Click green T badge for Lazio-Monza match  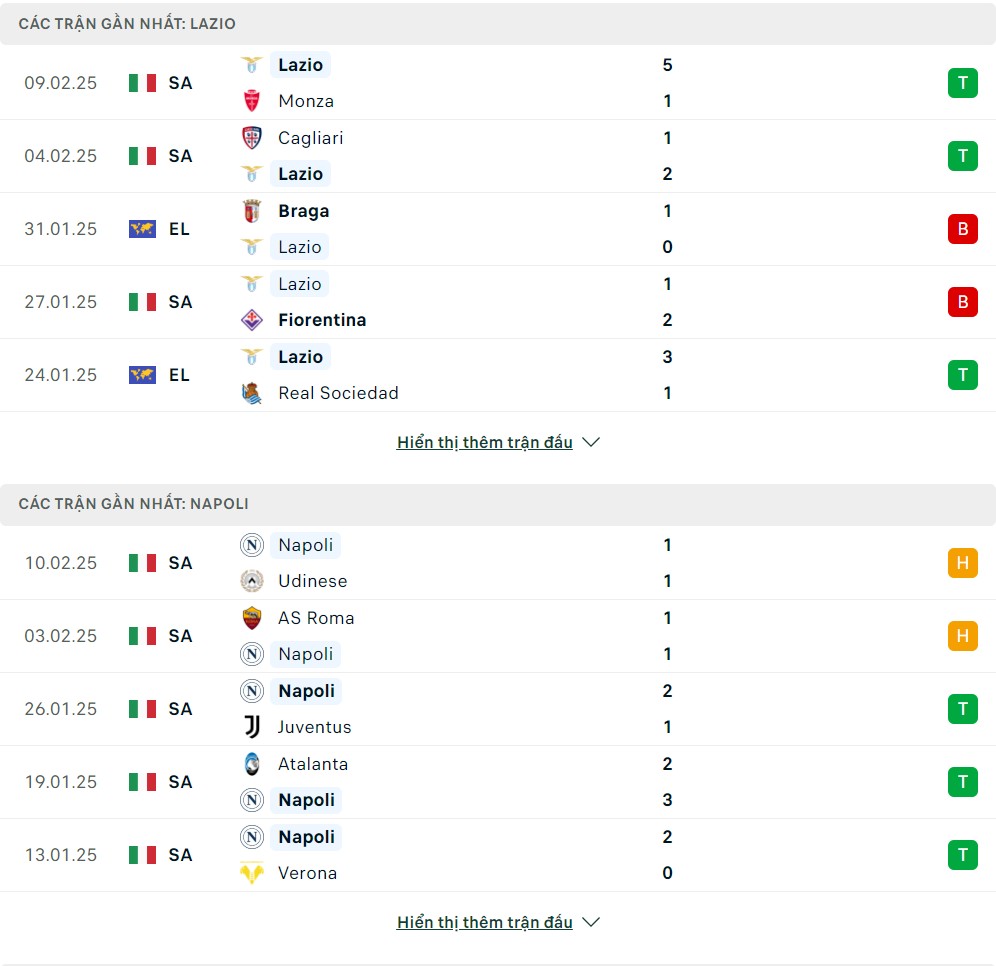962,83
